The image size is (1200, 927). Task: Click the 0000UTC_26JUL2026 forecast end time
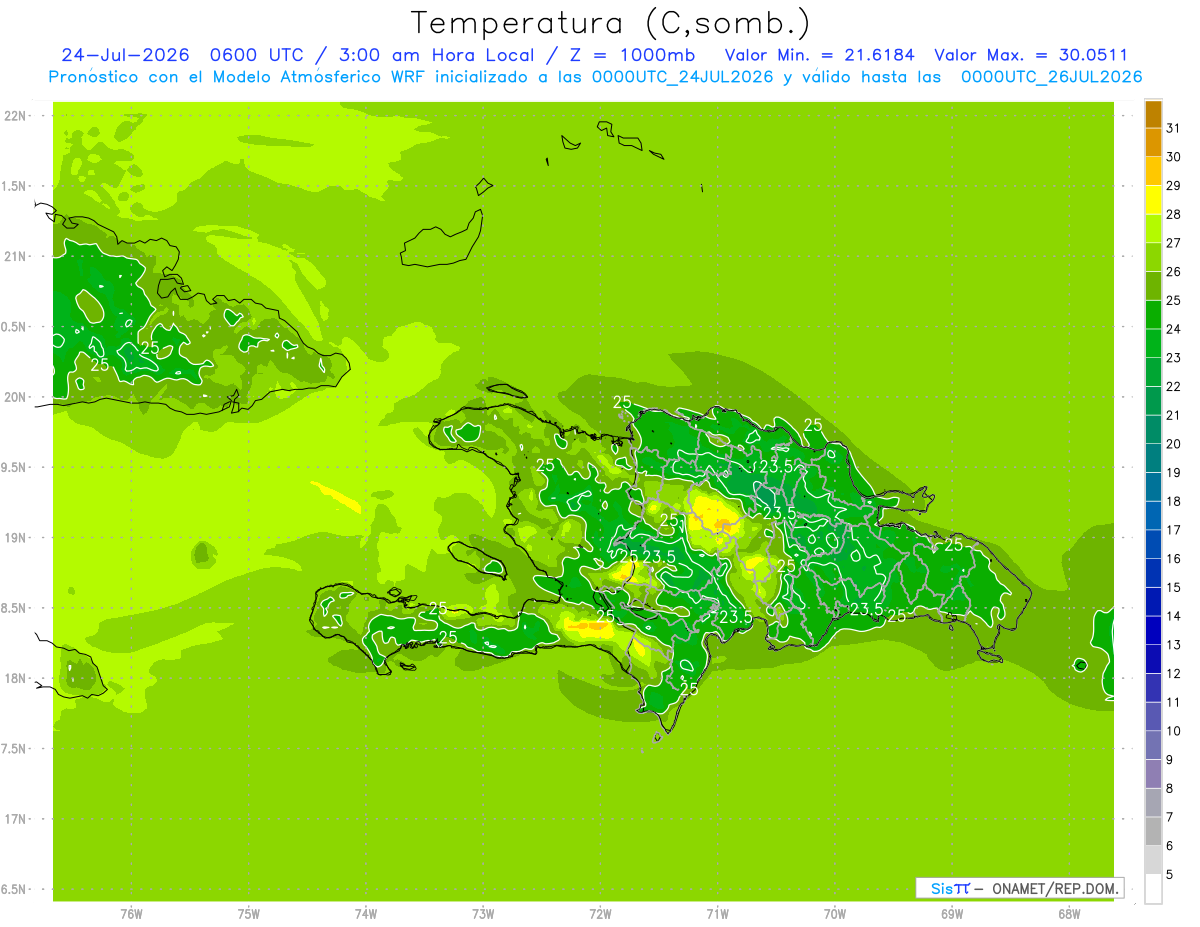point(1051,77)
